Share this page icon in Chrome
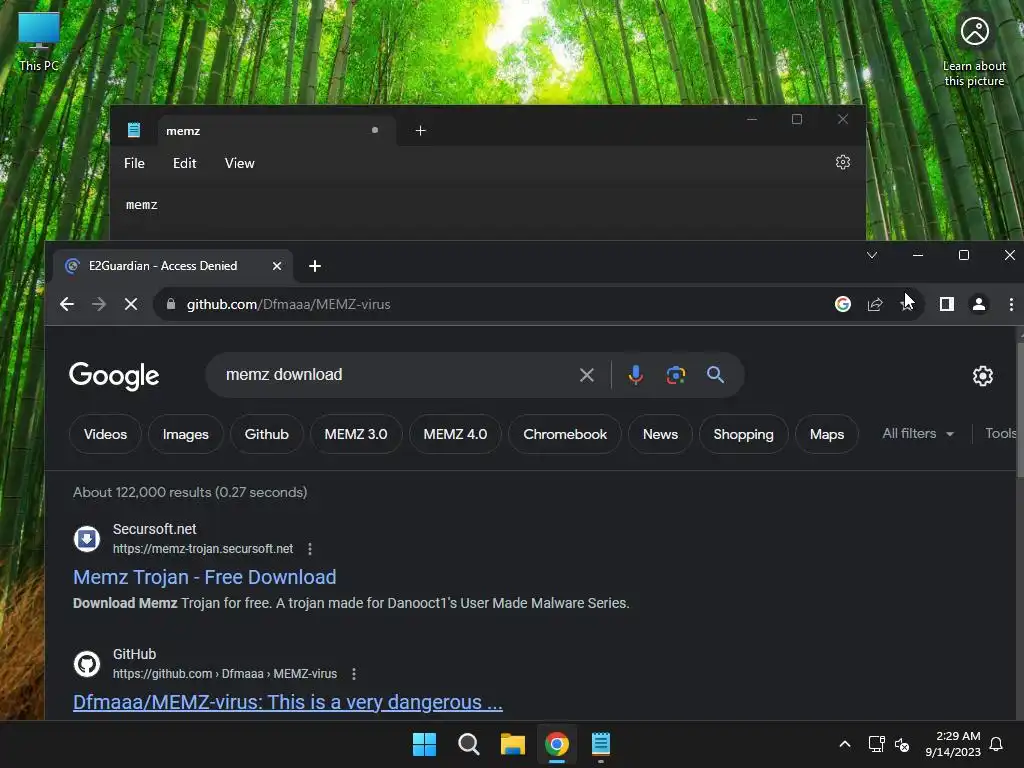This screenshot has width=1024, height=768. click(x=875, y=304)
